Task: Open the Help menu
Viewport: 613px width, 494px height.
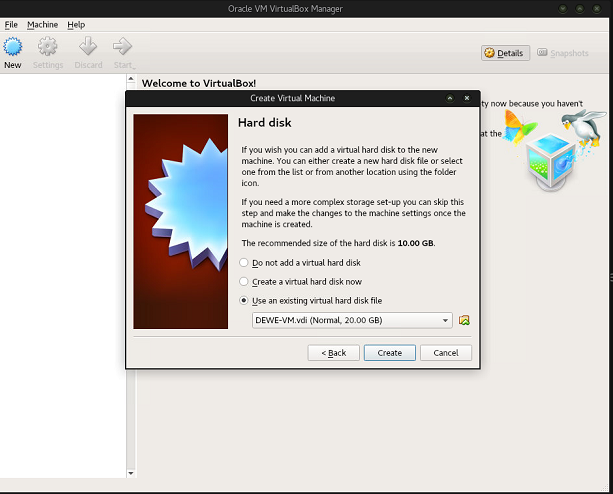Action: pos(76,25)
